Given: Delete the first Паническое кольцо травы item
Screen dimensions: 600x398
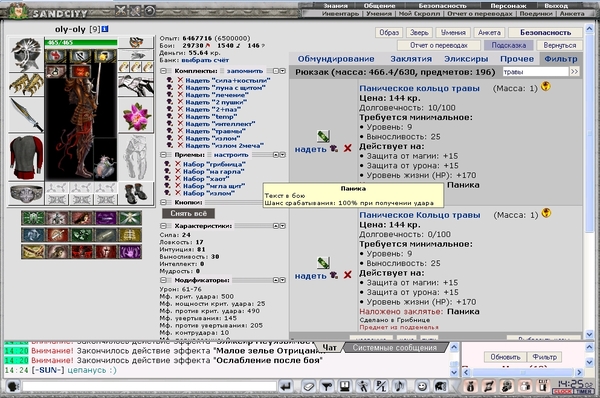Looking at the screenshot, I should point(347,148).
